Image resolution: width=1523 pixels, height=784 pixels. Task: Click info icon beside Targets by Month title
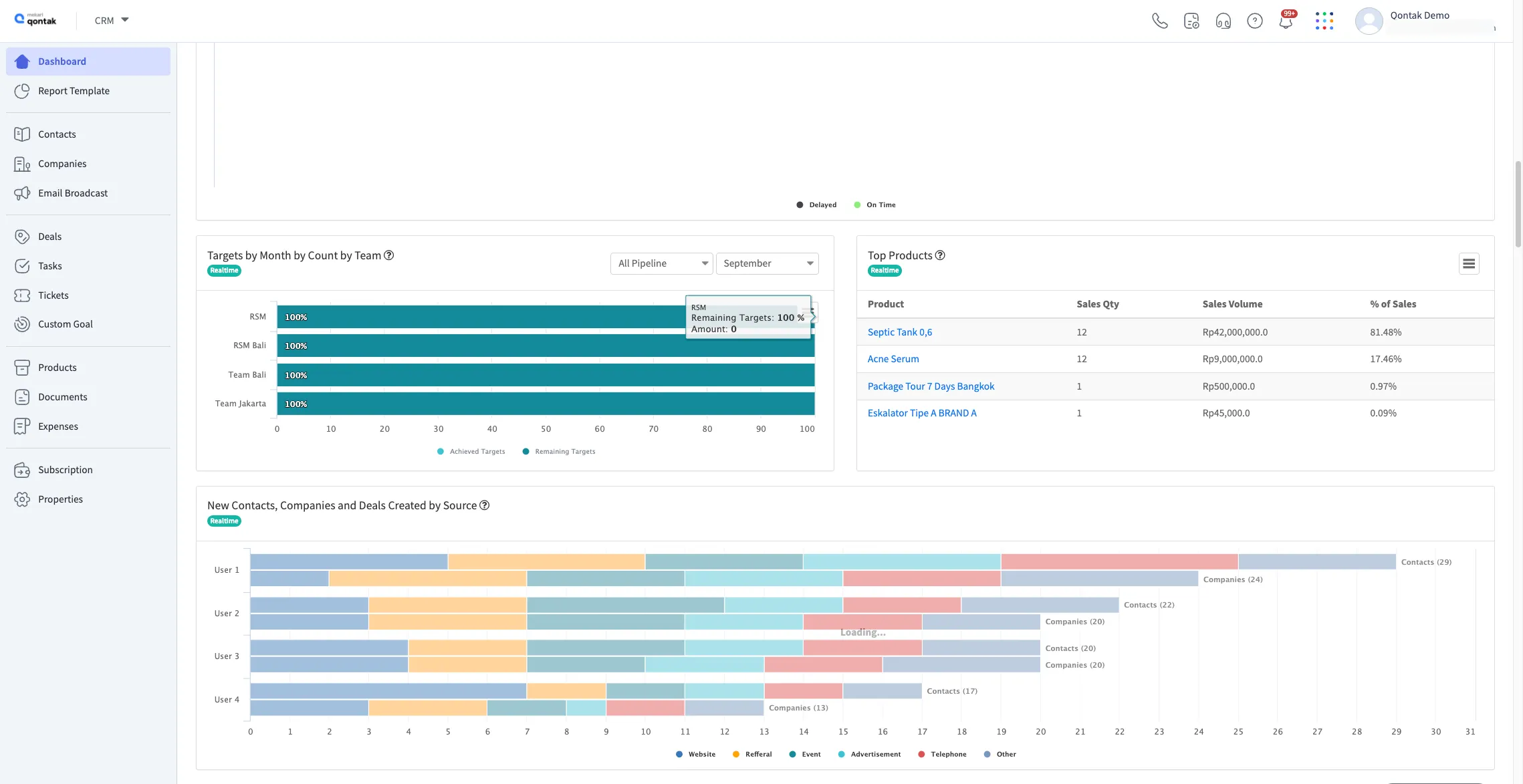pos(388,255)
